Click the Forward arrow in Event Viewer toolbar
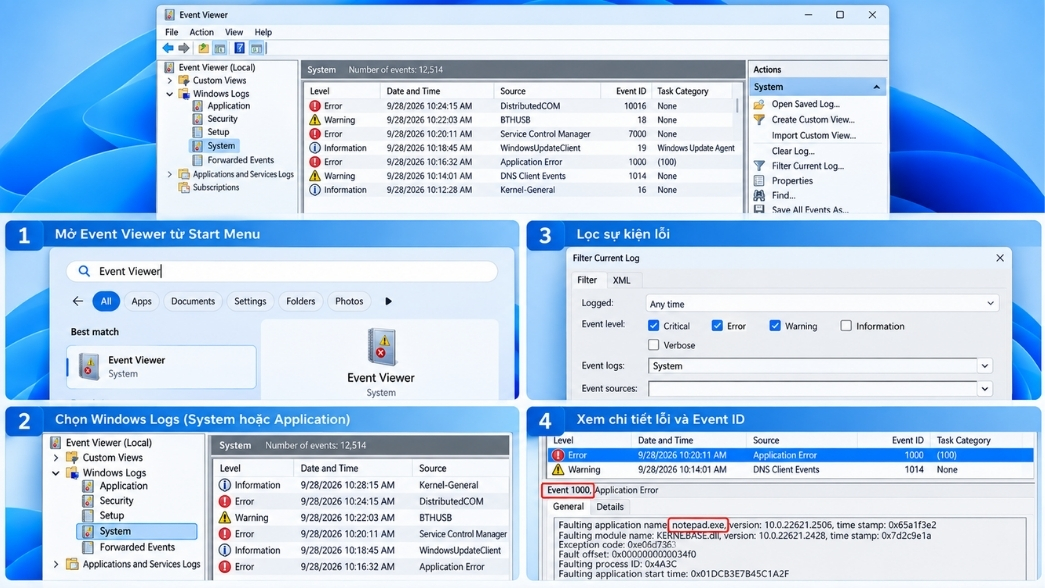The width and height of the screenshot is (1045, 588). [184, 48]
